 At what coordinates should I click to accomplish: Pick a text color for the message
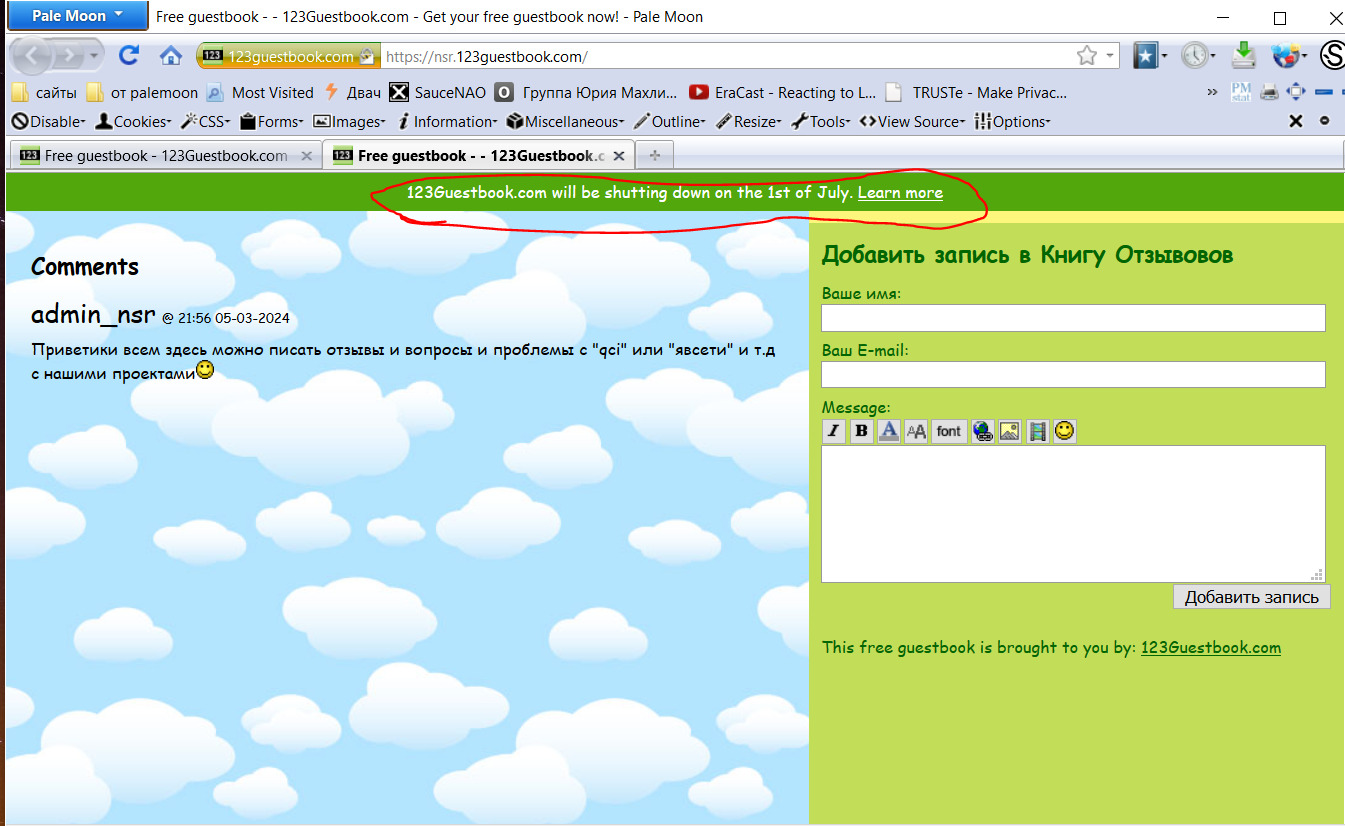[x=888, y=431]
